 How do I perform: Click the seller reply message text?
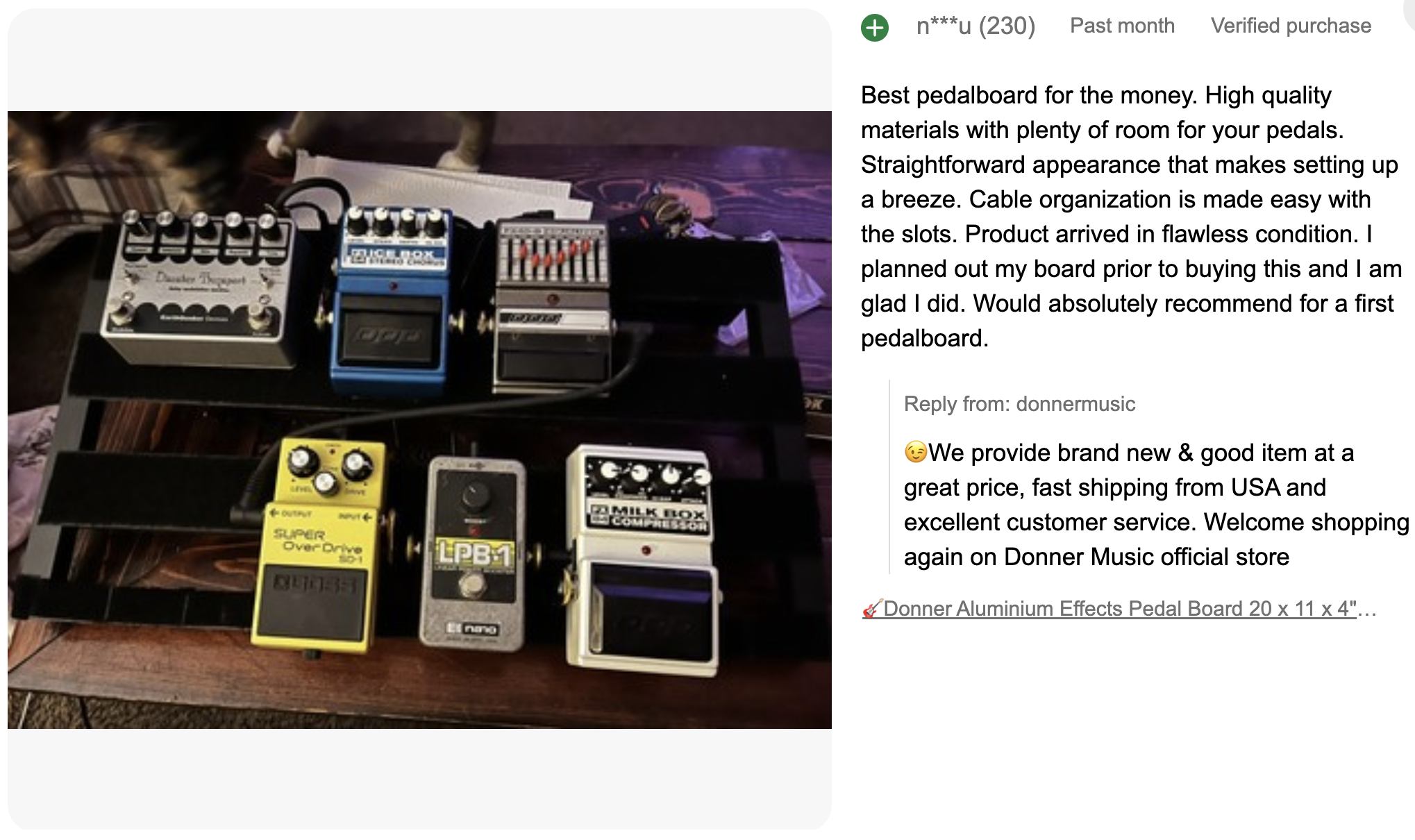(1157, 505)
